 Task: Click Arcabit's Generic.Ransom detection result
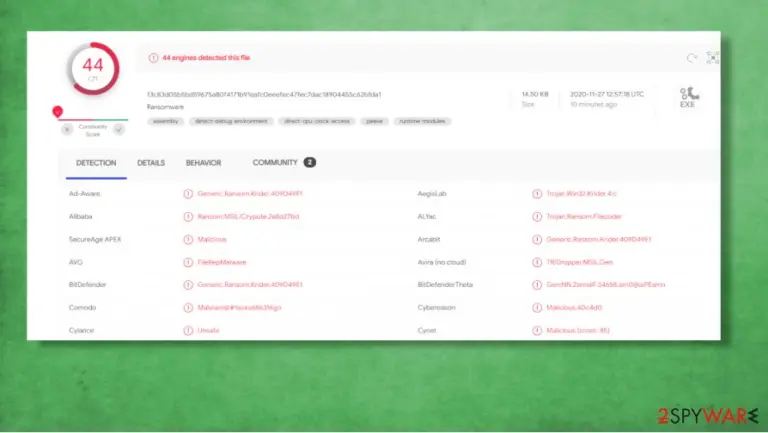599,240
